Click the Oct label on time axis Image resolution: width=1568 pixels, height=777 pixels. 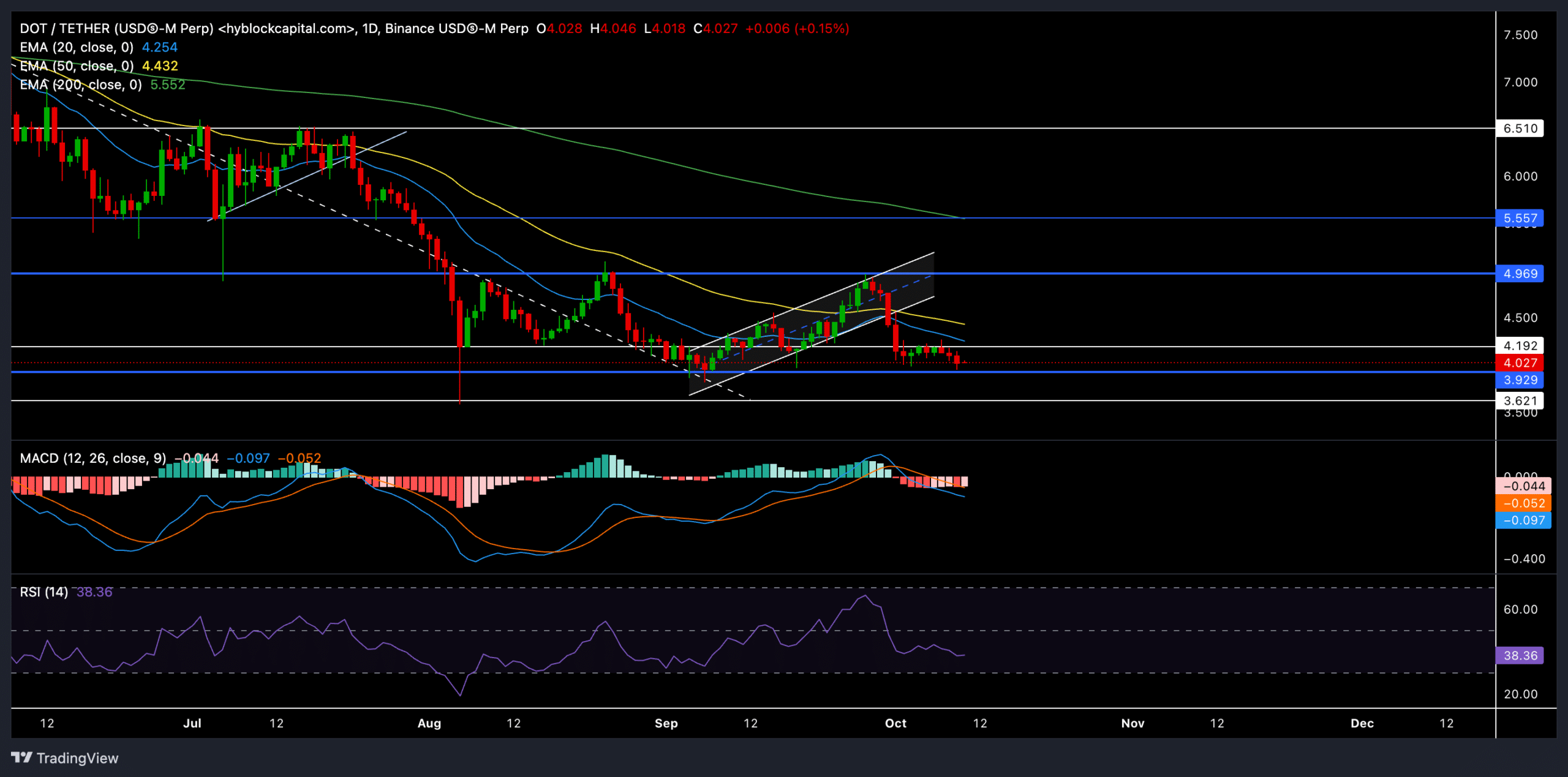click(x=895, y=723)
